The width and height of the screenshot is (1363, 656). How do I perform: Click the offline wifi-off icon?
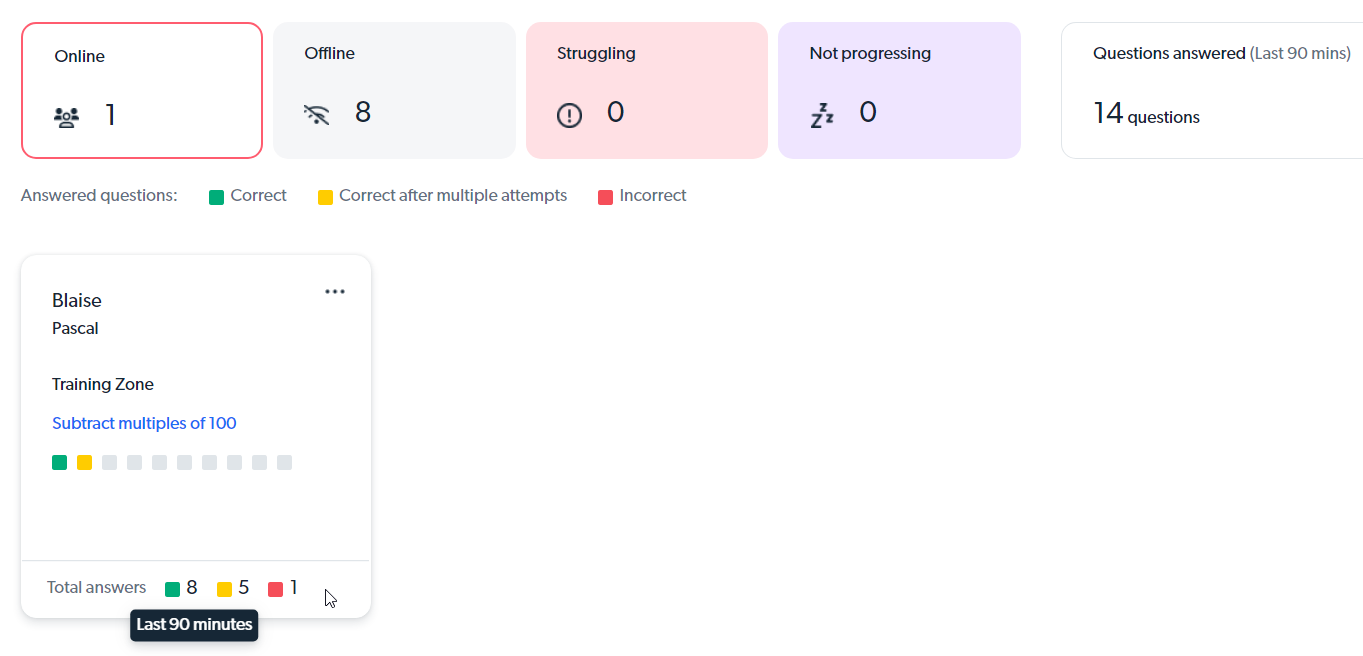pos(316,114)
